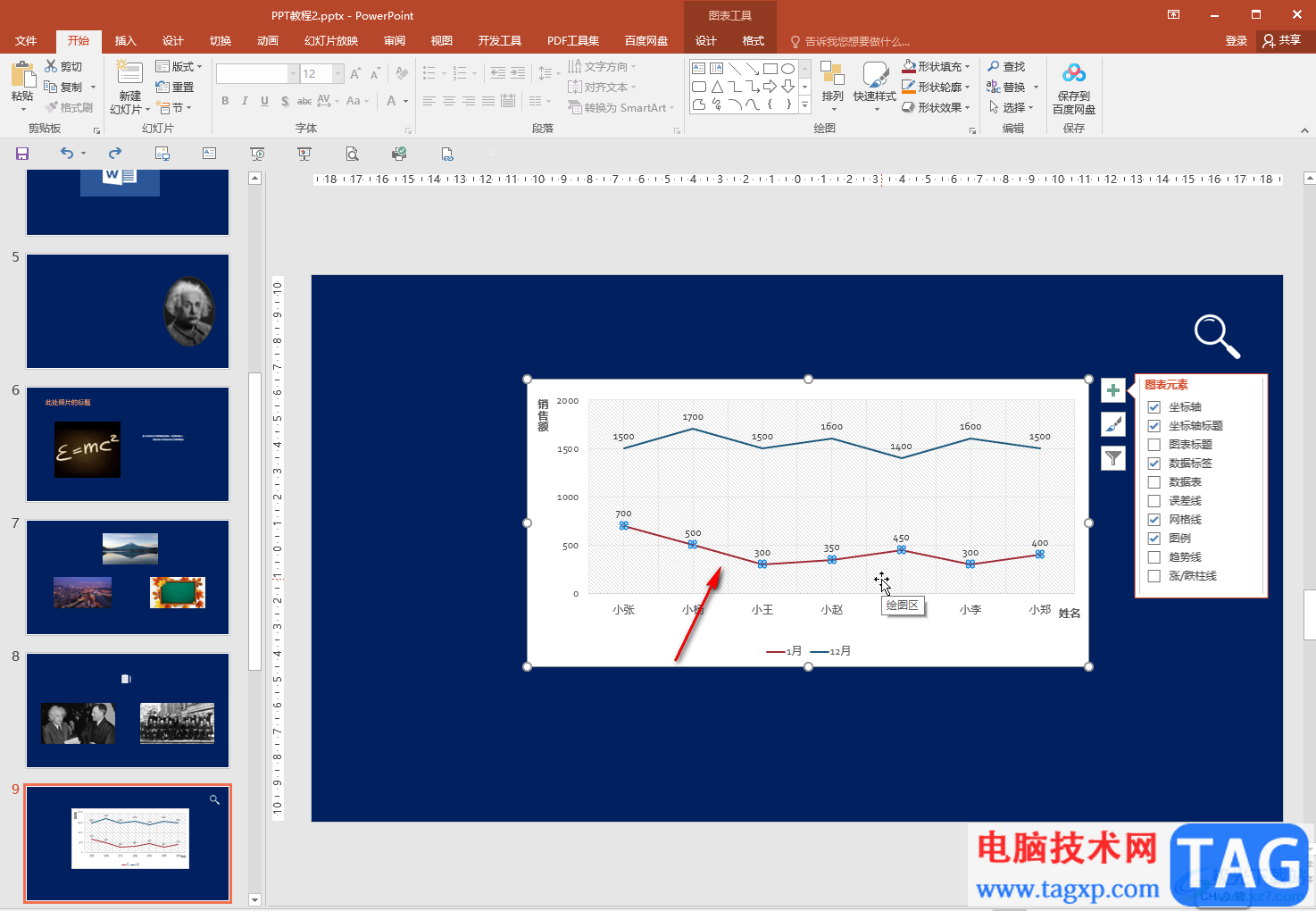Uncheck the 图例 (Legend) checkbox
The width and height of the screenshot is (1316, 911).
click(x=1154, y=538)
